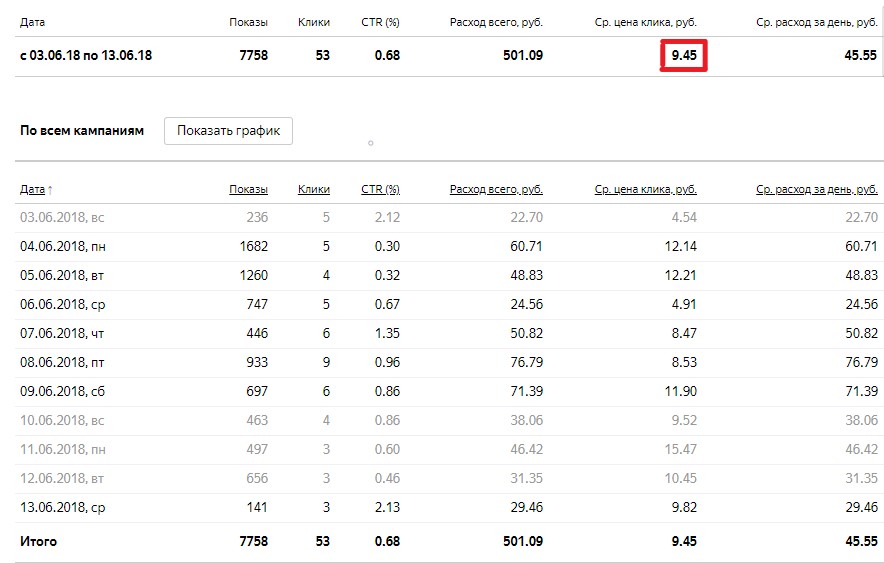Sort table by CTR (%) column header

381,189
